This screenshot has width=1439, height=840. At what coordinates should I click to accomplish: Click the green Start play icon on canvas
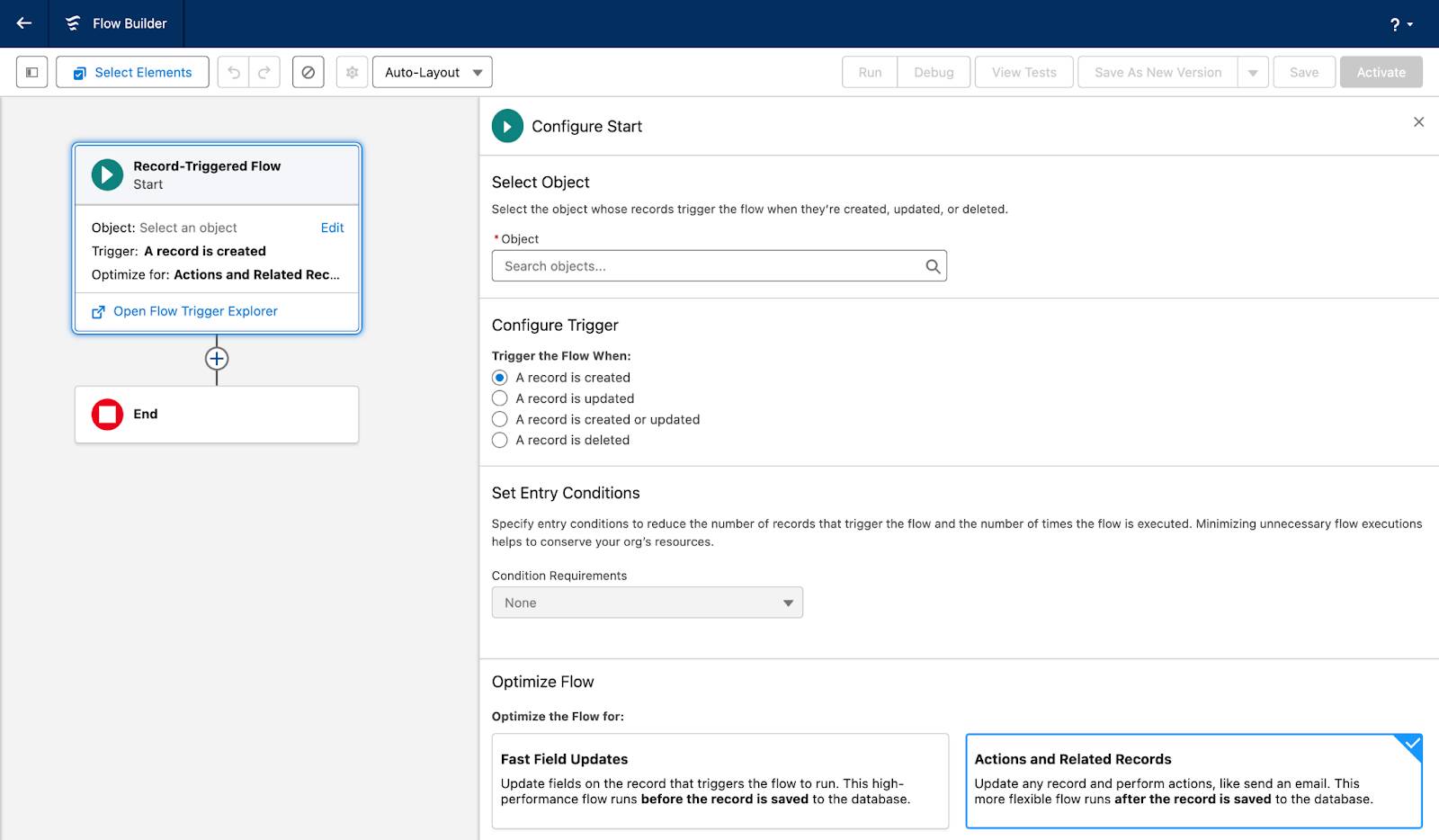tap(107, 174)
